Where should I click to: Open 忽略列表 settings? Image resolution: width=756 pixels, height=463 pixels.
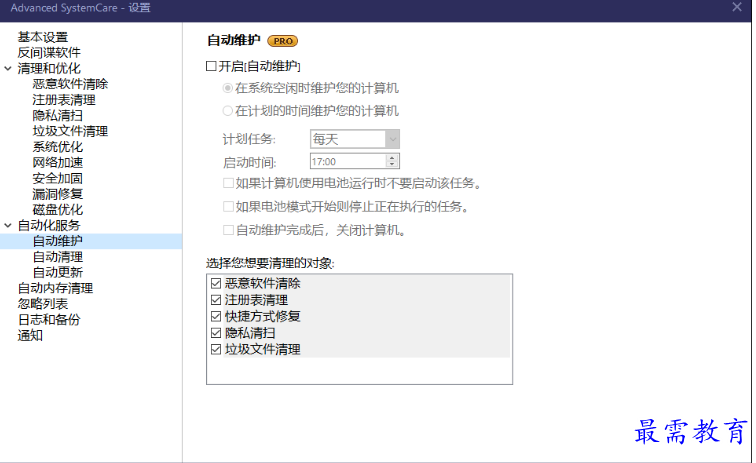pos(43,304)
